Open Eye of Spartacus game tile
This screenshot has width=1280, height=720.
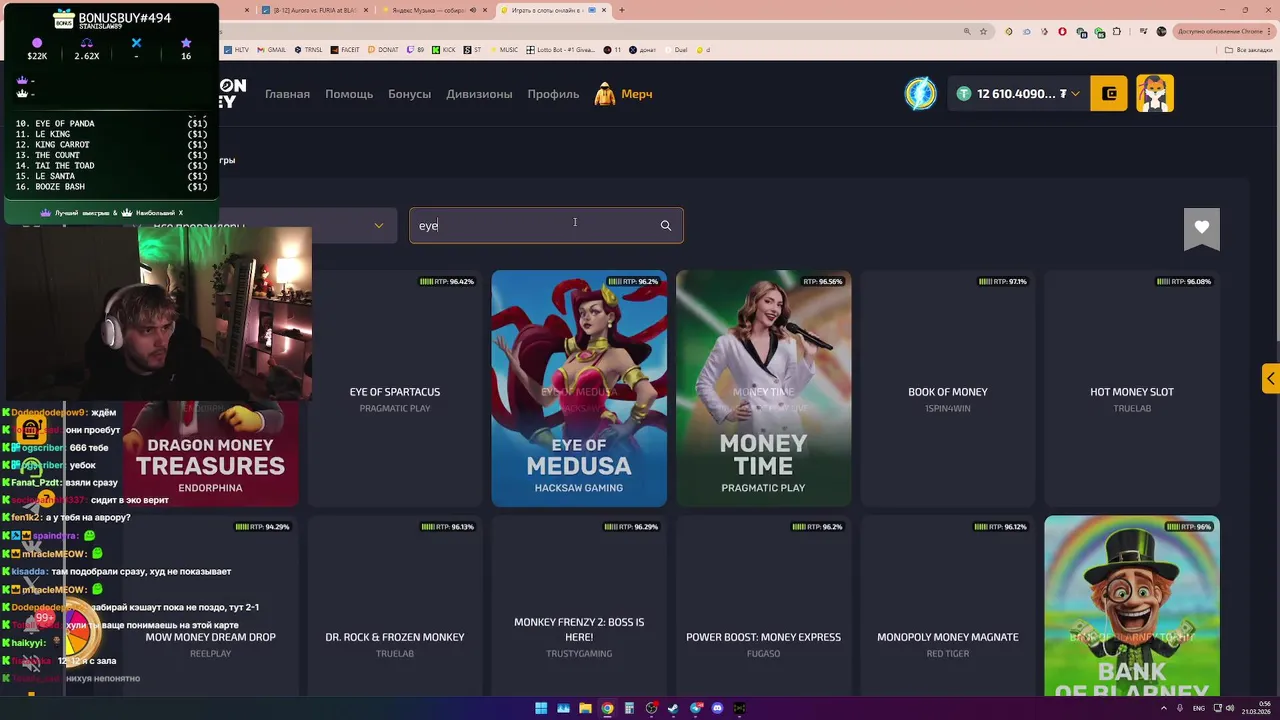click(x=395, y=389)
